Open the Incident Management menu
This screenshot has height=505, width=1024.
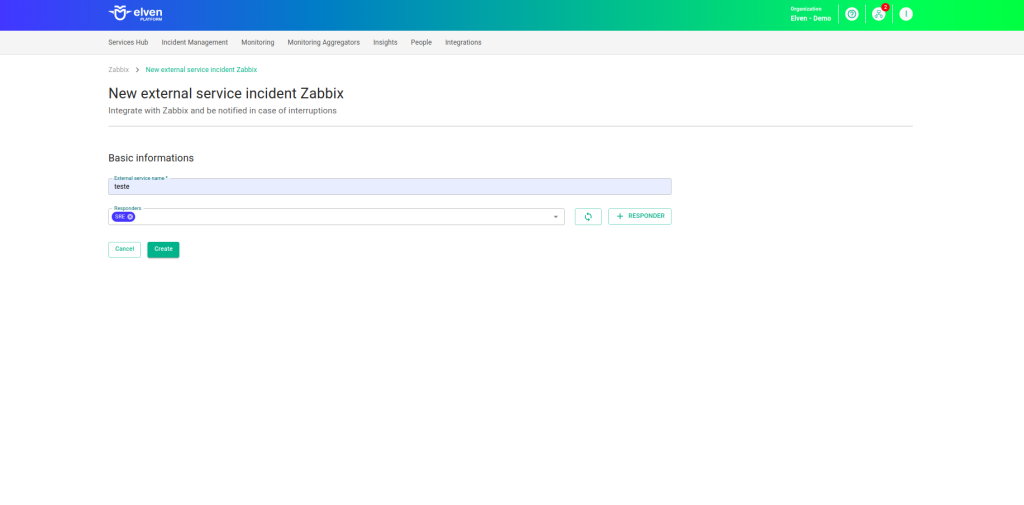(x=195, y=43)
